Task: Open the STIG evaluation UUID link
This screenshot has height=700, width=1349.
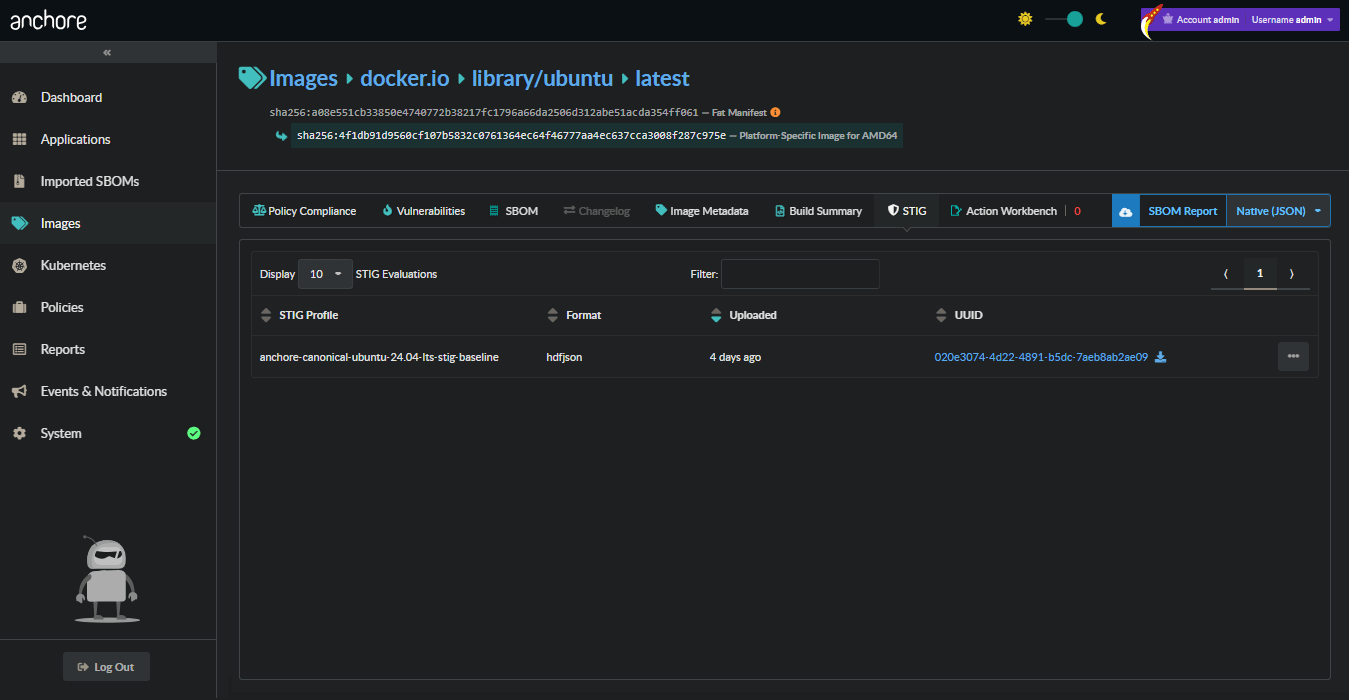Action: [x=1040, y=357]
